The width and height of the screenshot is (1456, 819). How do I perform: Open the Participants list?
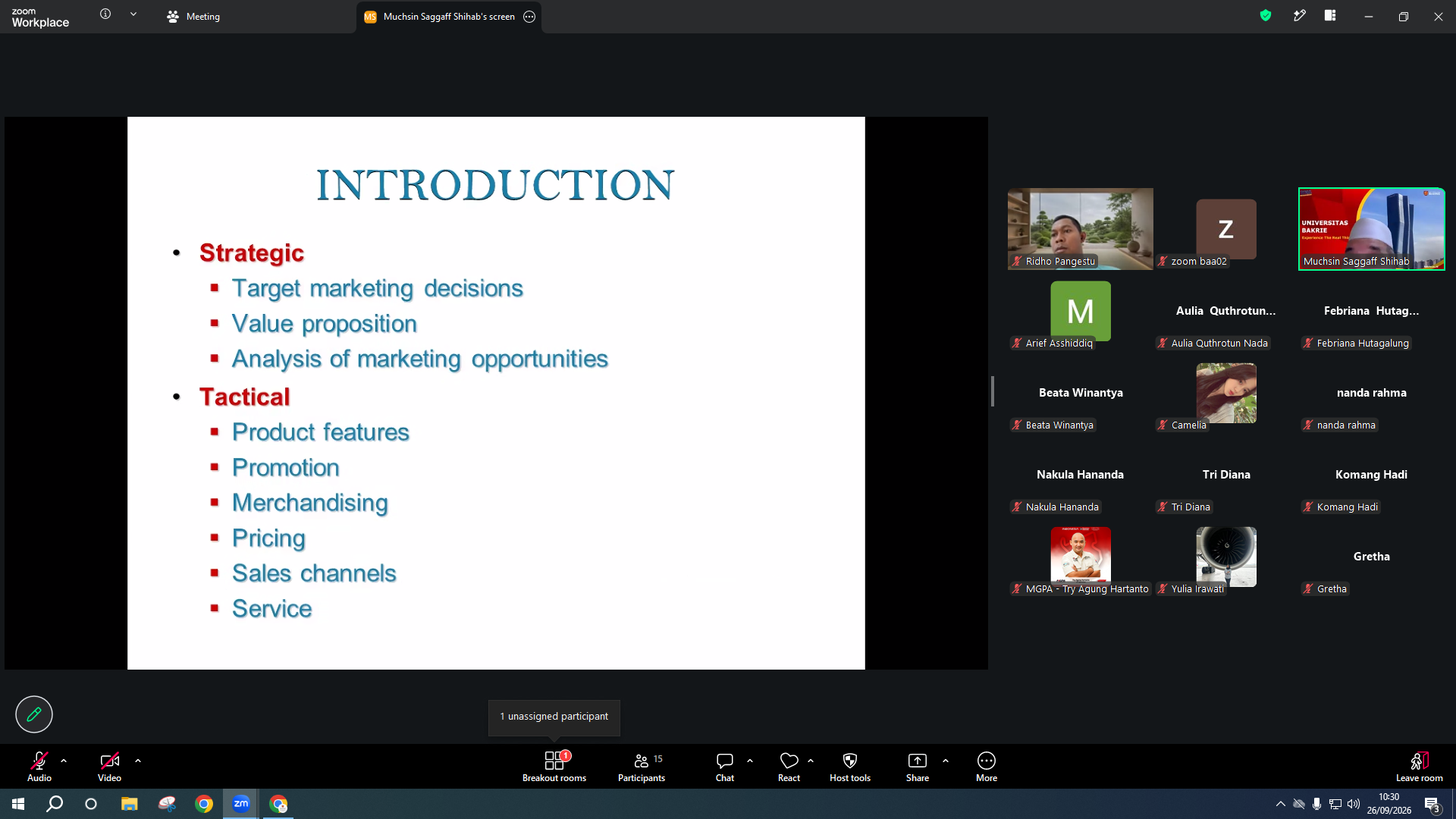click(x=642, y=767)
